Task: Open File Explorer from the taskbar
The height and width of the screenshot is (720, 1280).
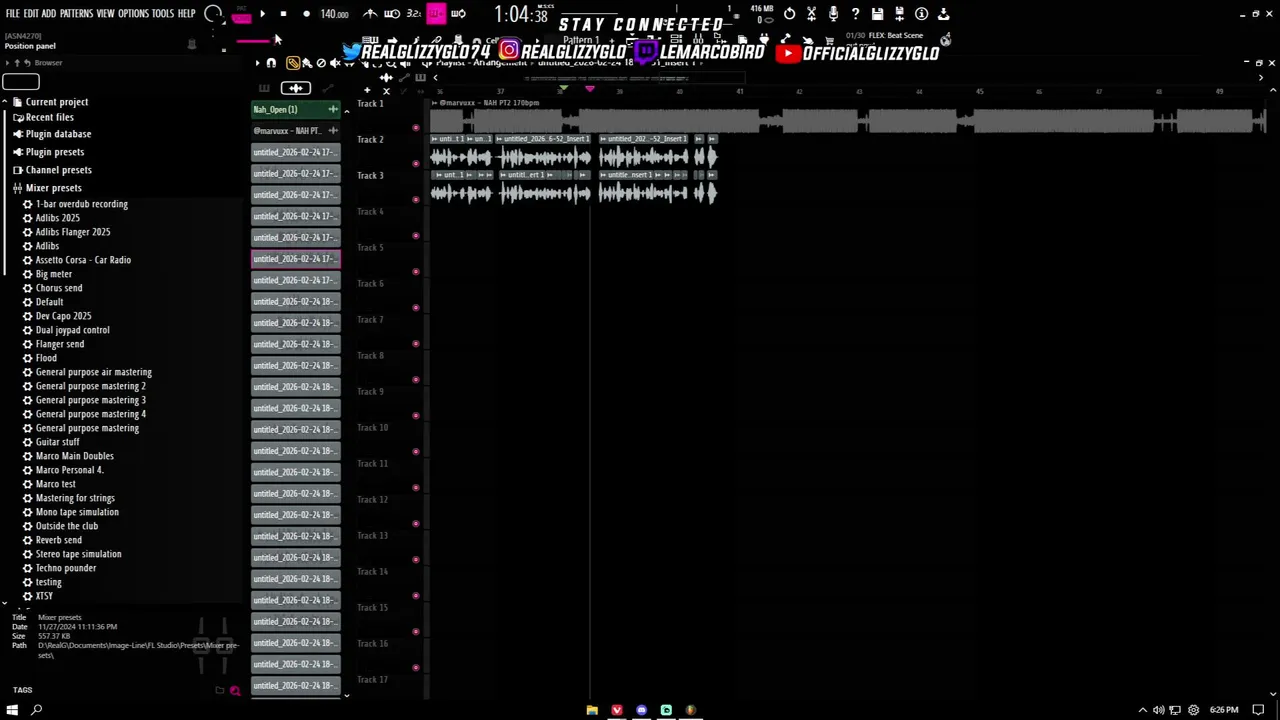Action: click(x=592, y=710)
